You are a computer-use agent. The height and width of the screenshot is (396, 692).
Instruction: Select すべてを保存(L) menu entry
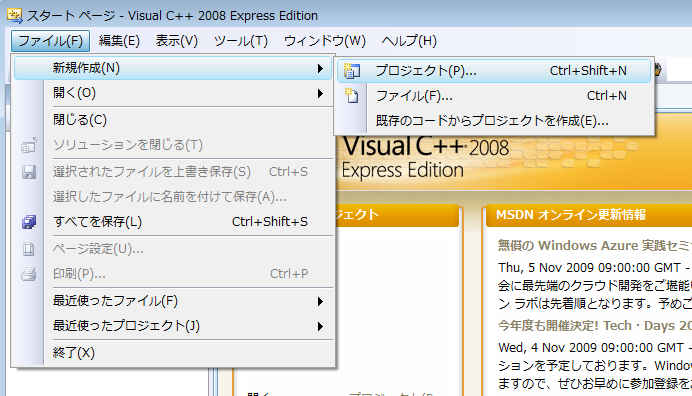pos(173,222)
